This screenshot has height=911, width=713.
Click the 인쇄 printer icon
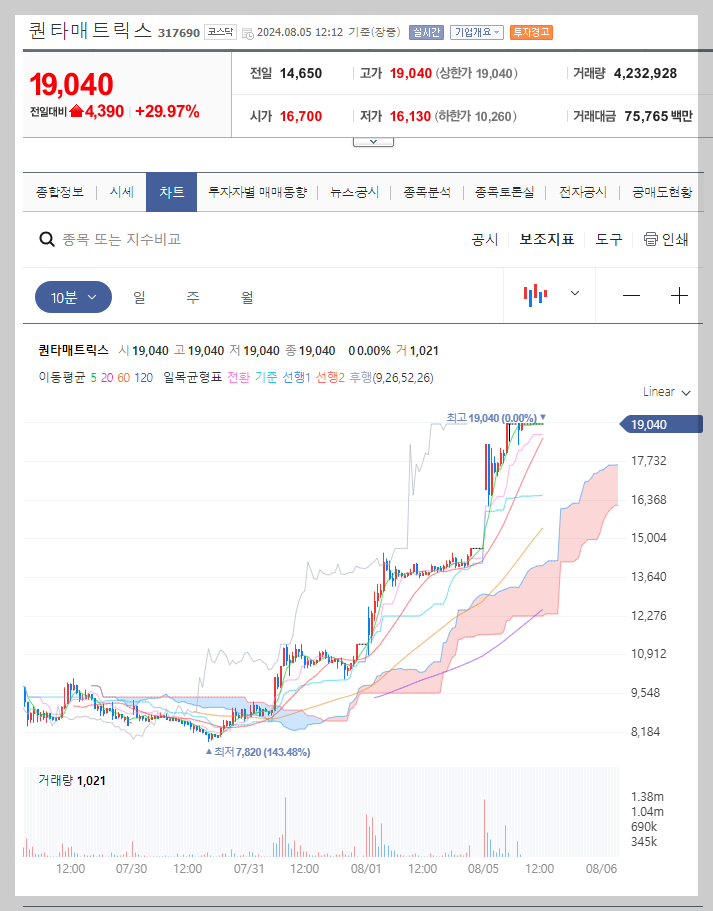[x=649, y=239]
